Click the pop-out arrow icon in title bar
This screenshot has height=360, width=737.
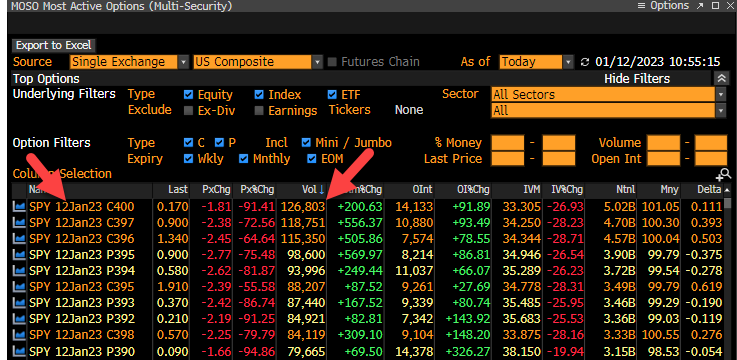click(700, 6)
